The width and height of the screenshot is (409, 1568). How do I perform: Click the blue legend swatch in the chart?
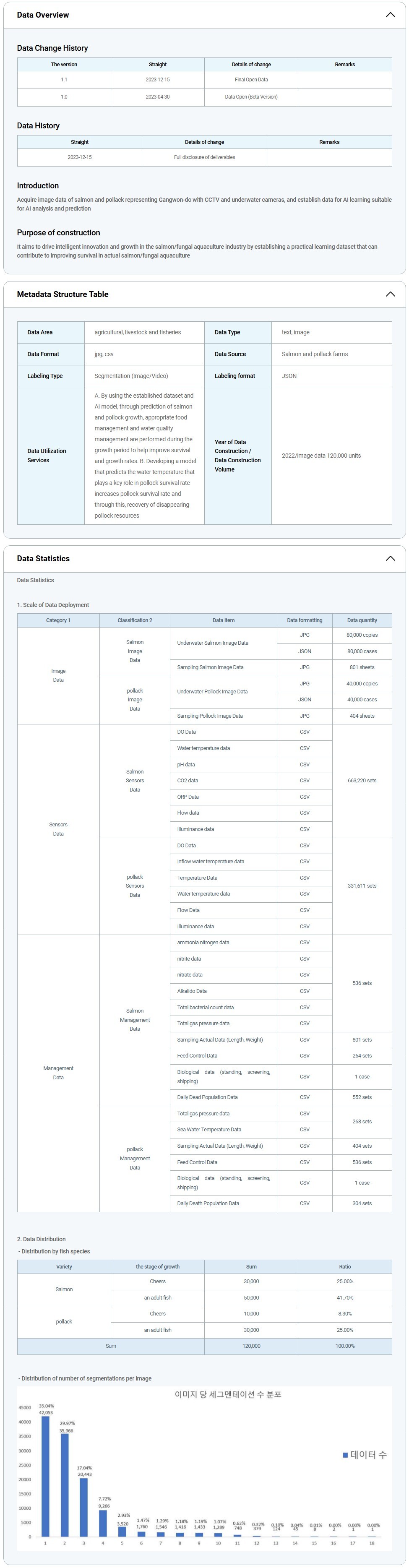345,1455
